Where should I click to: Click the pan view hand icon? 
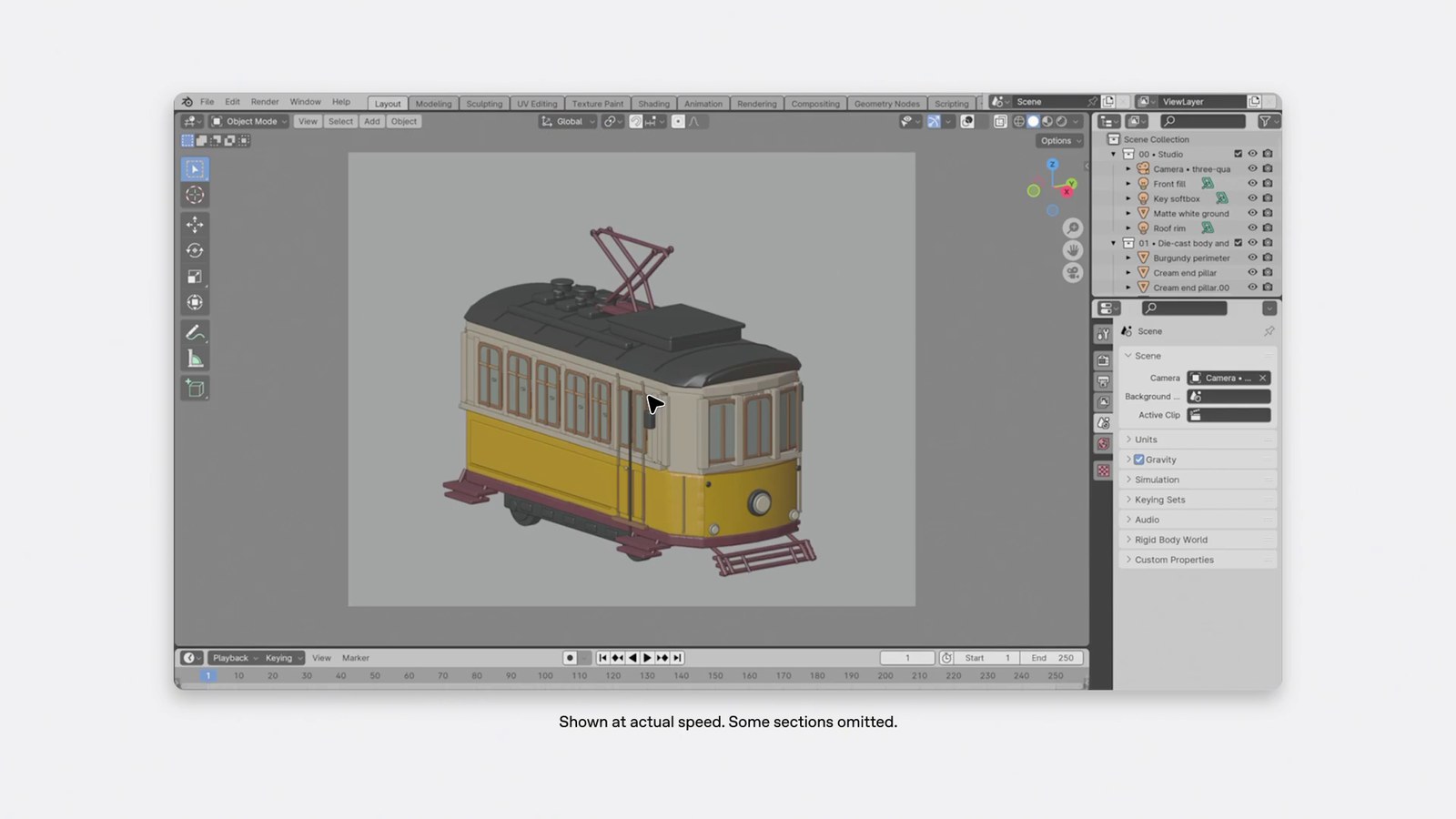tap(1073, 250)
